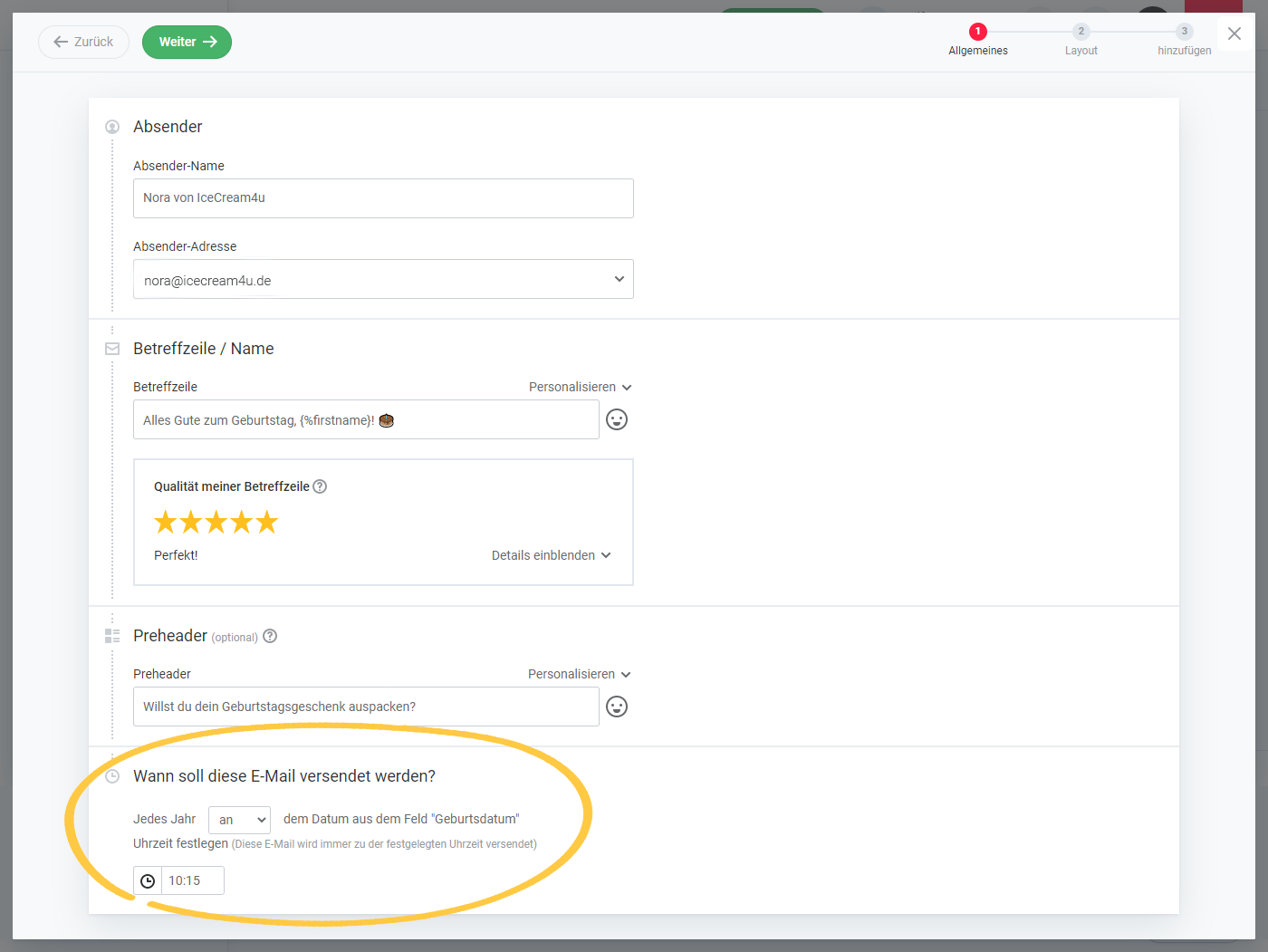Click the Absender section person icon
Image resolution: width=1268 pixels, height=952 pixels.
[112, 127]
